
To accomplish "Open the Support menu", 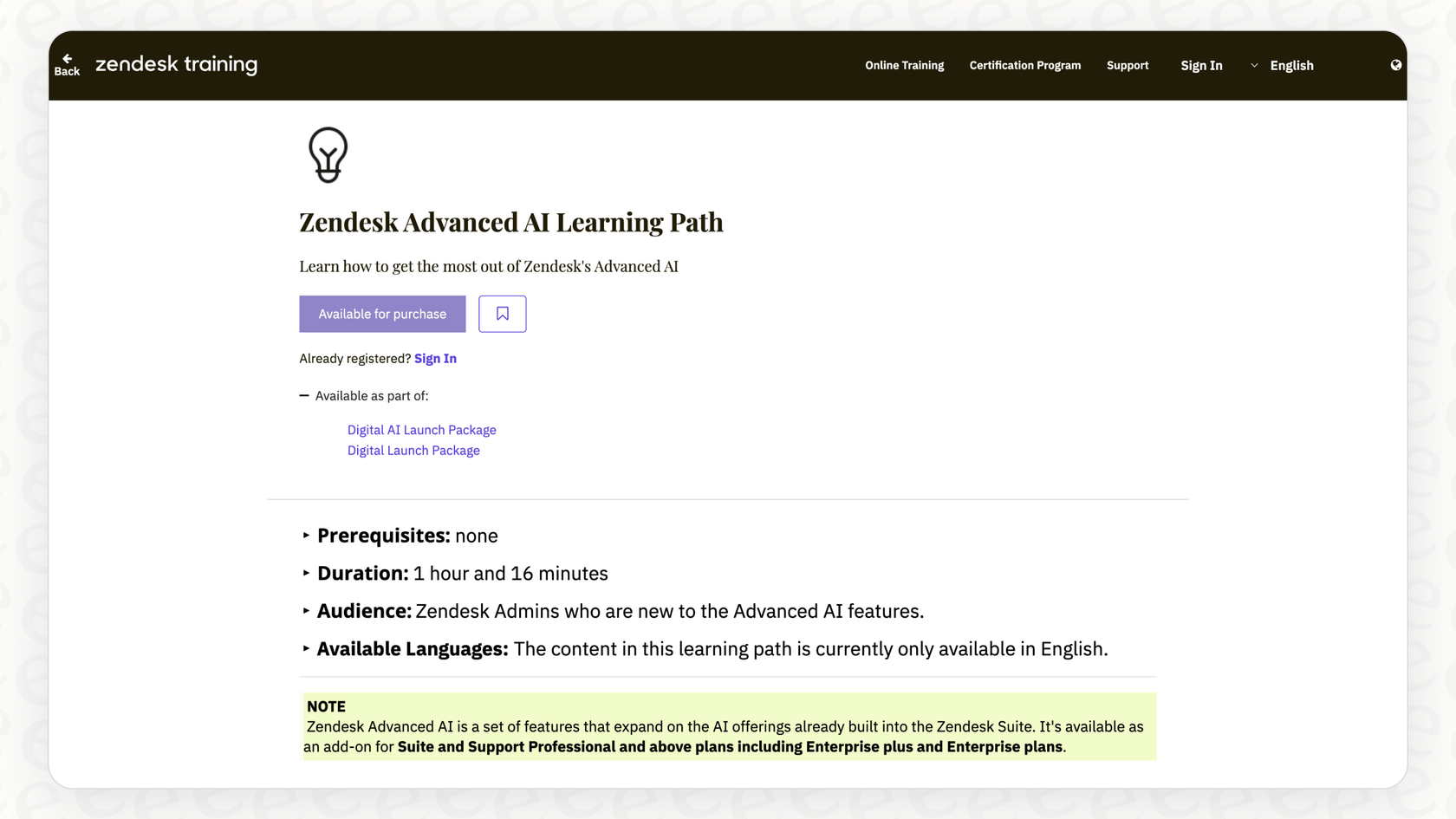I will (x=1127, y=65).
